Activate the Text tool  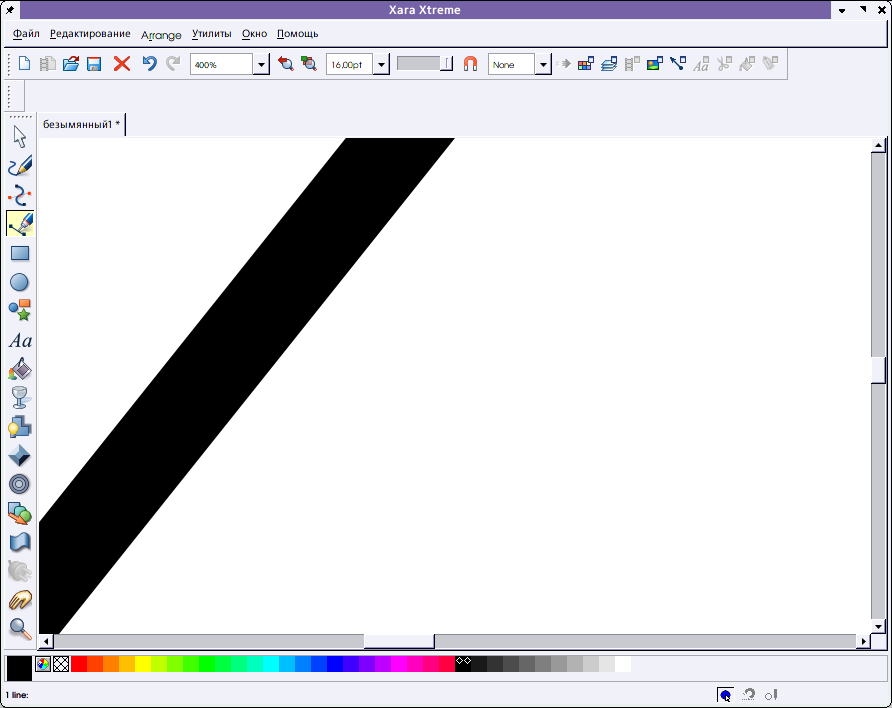click(x=20, y=341)
